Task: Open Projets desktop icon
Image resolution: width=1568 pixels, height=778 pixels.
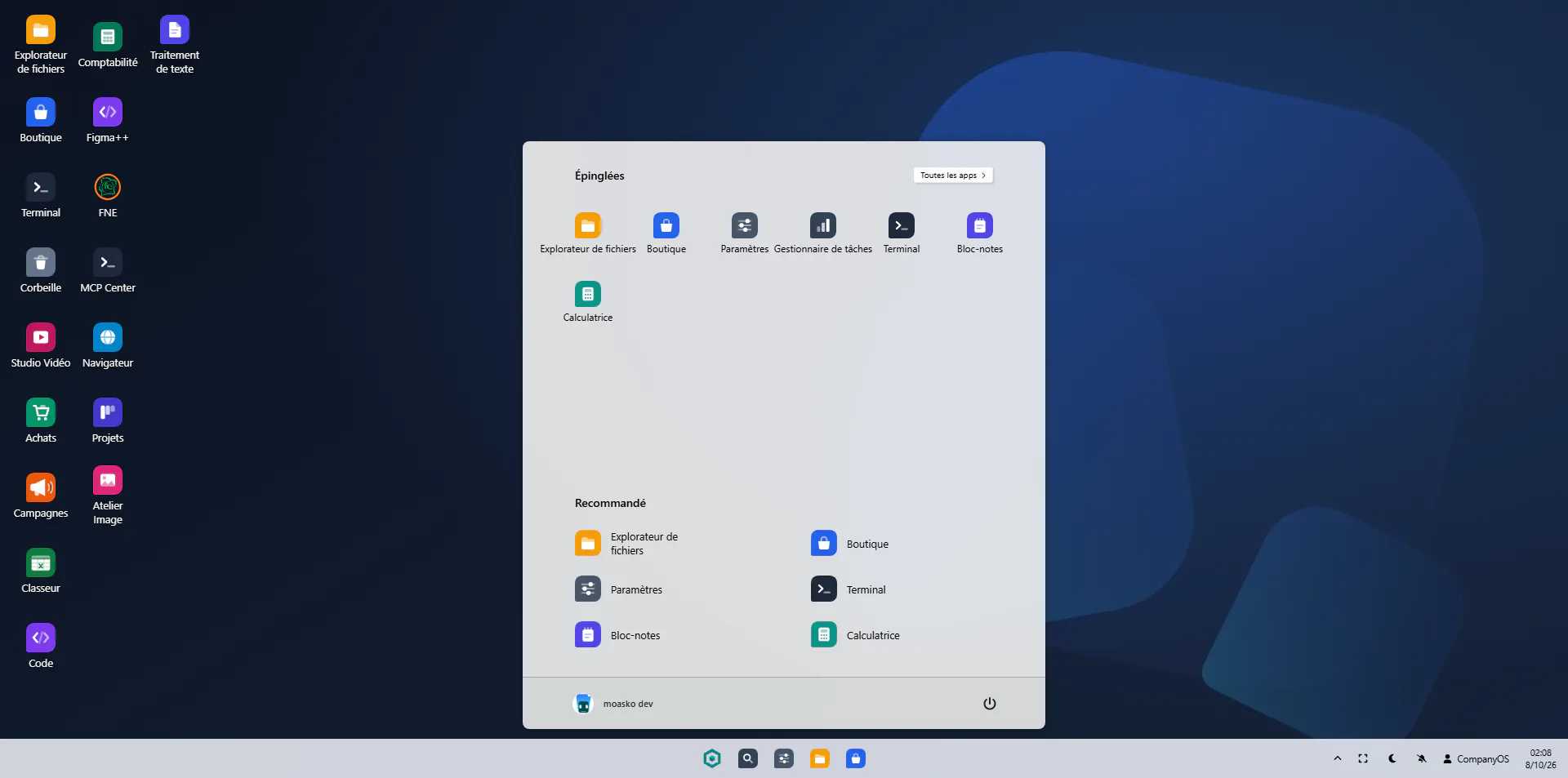Action: point(107,421)
